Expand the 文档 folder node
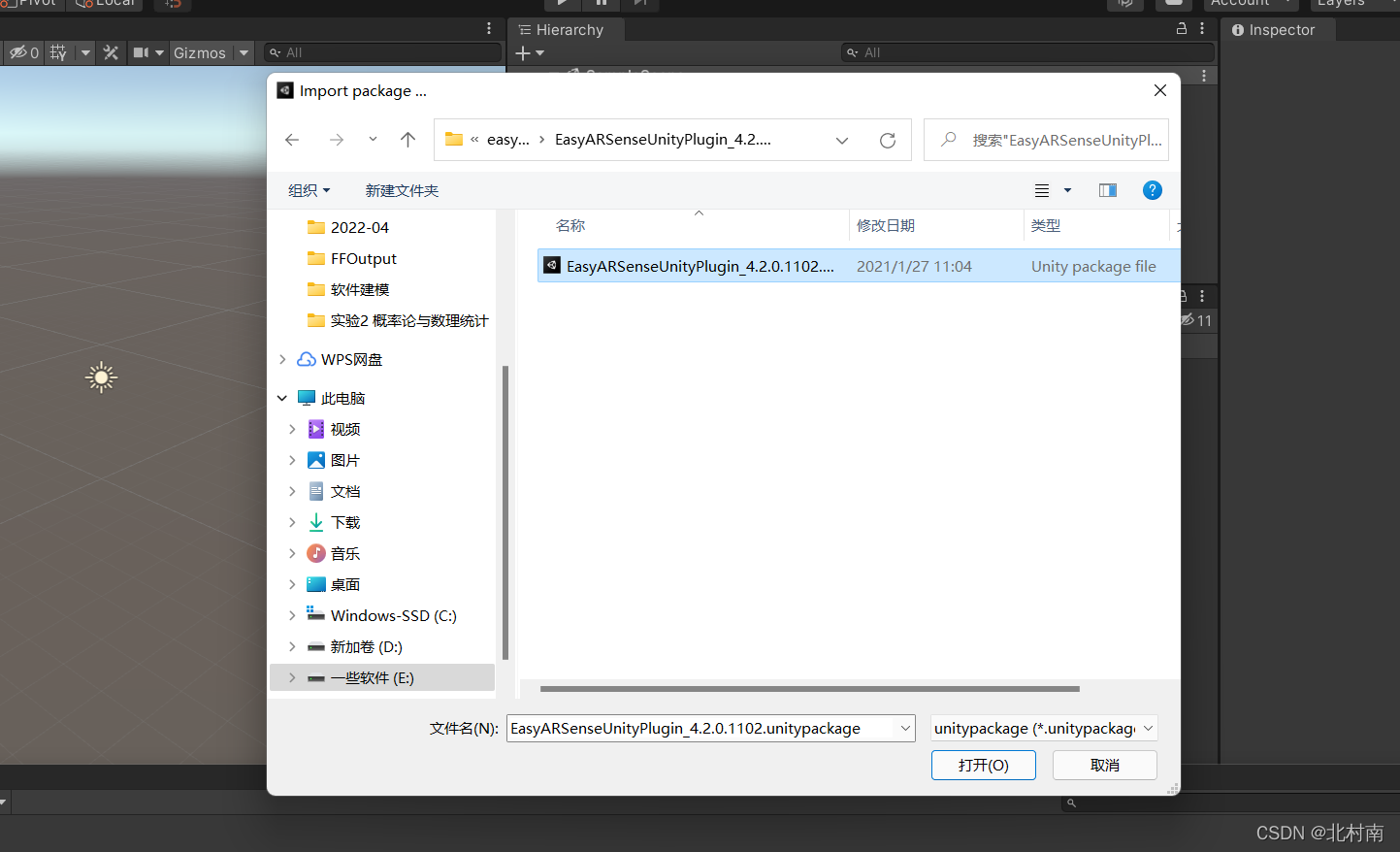Image resolution: width=1400 pixels, height=852 pixels. (292, 491)
